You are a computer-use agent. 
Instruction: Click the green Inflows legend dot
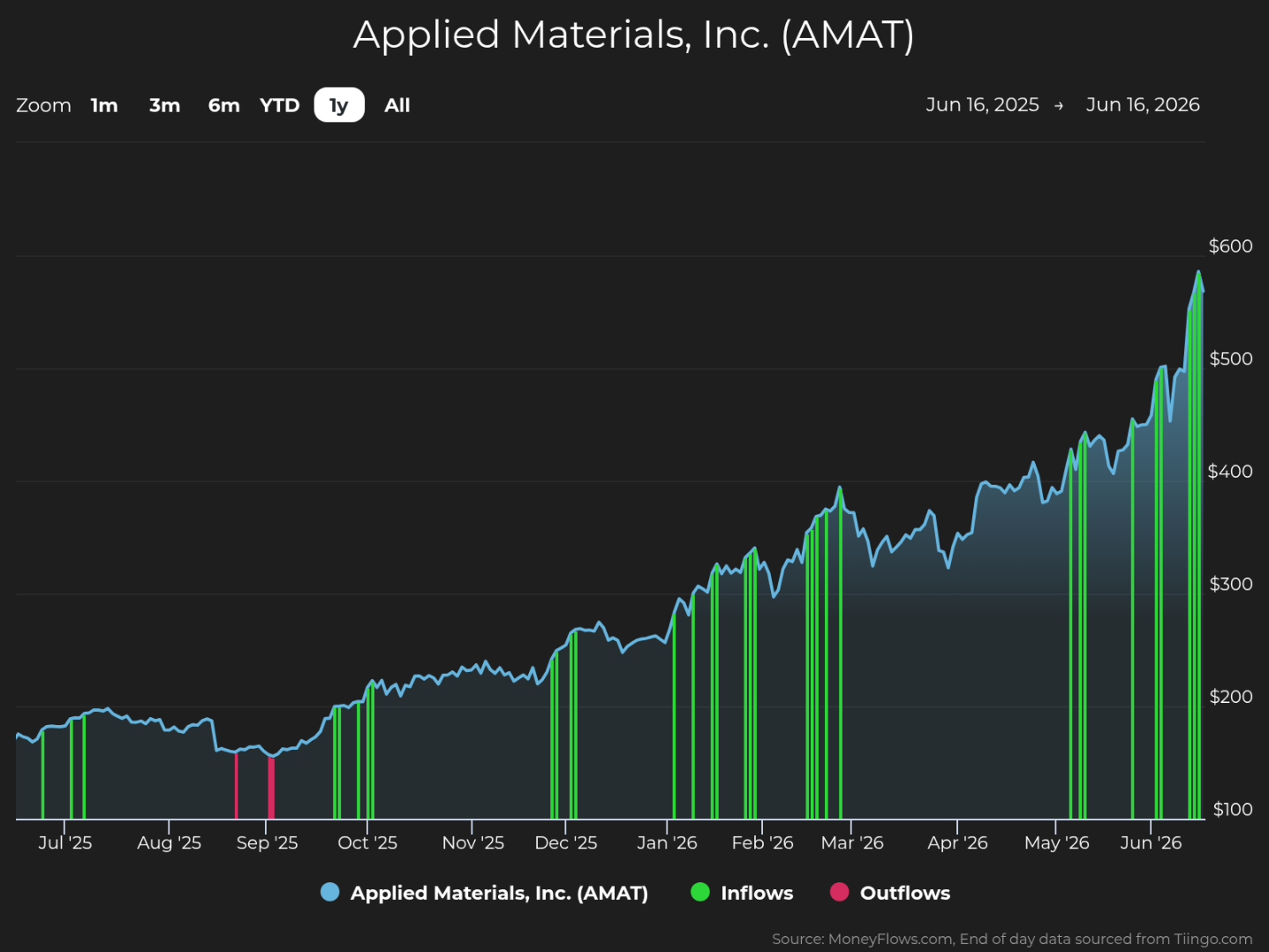pyautogui.click(x=700, y=892)
